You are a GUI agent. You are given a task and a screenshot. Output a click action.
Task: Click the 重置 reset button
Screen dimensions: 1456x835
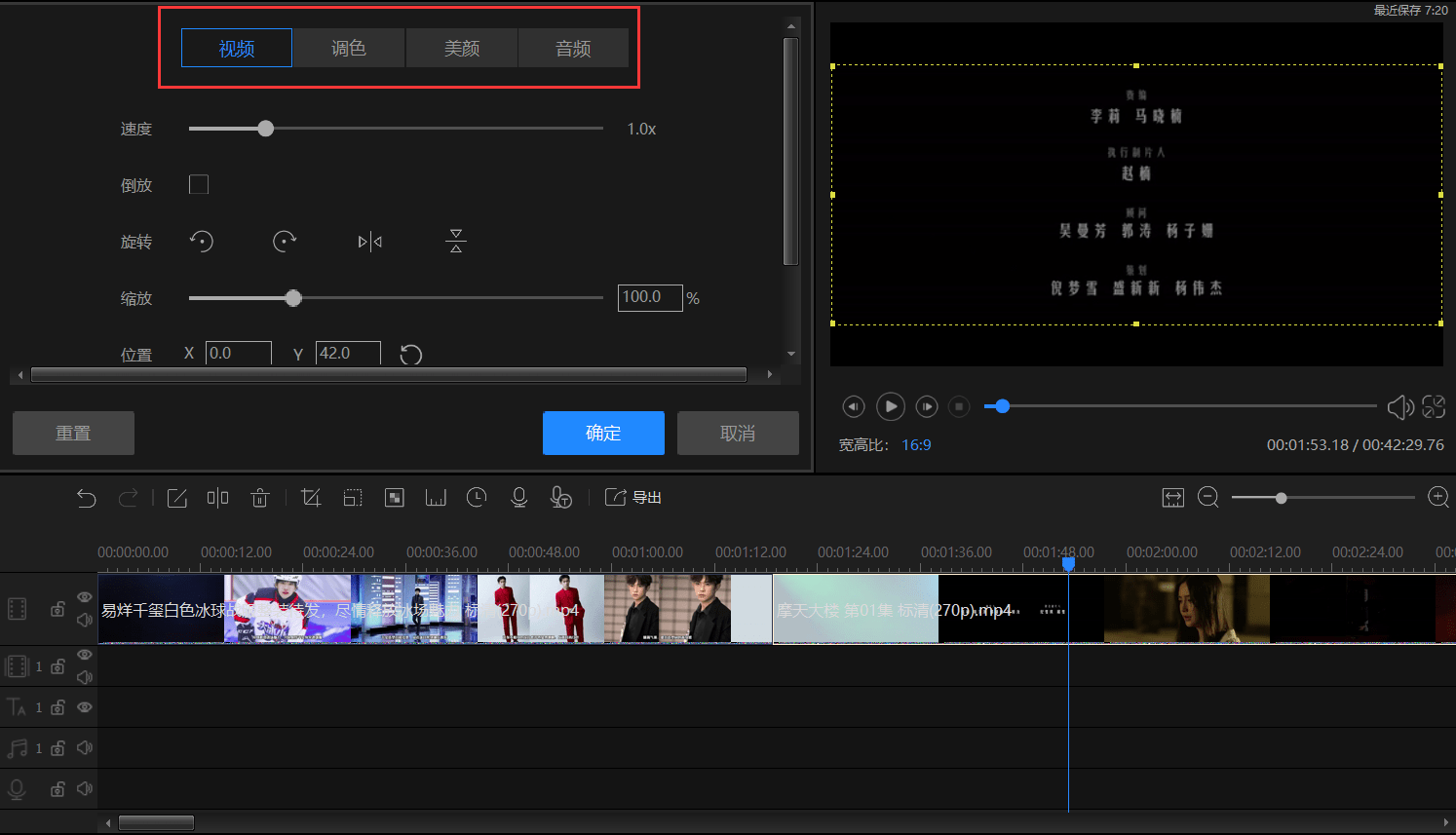[x=73, y=433]
